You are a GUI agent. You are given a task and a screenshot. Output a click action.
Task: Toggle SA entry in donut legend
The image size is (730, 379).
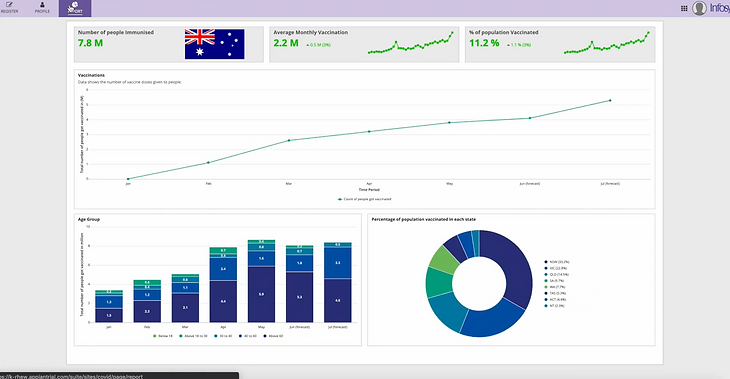tap(554, 281)
